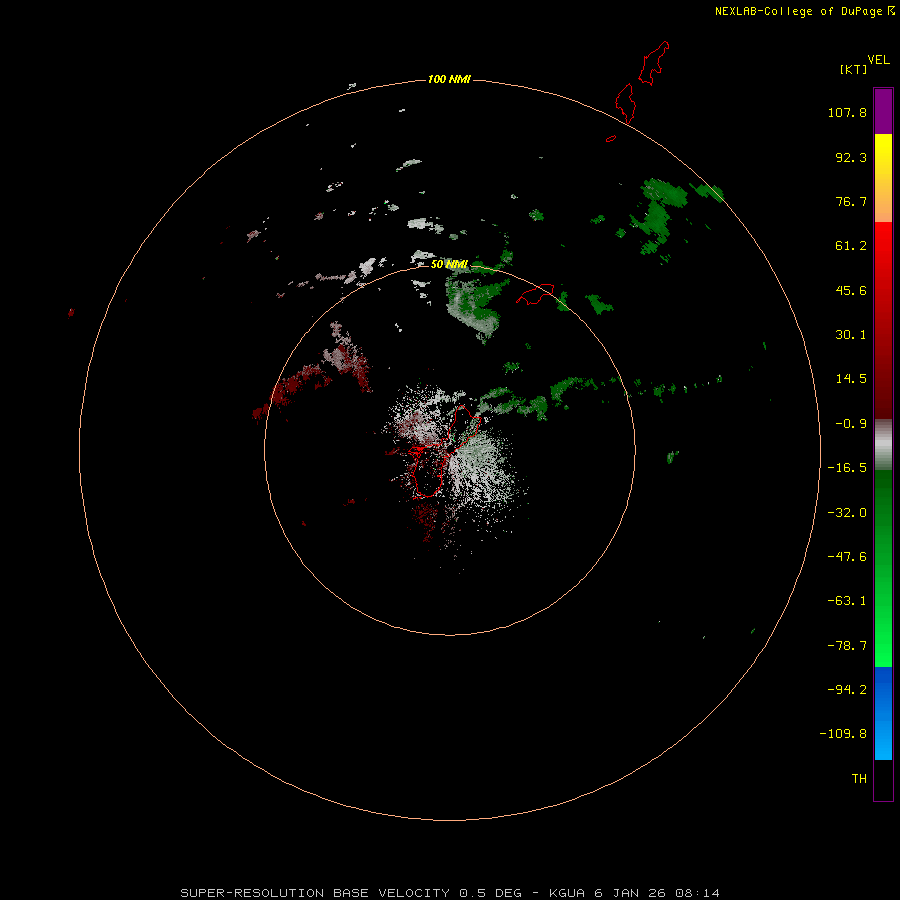900x900 pixels.
Task: Click the 61.2 velocity scale value
Action: (851, 246)
